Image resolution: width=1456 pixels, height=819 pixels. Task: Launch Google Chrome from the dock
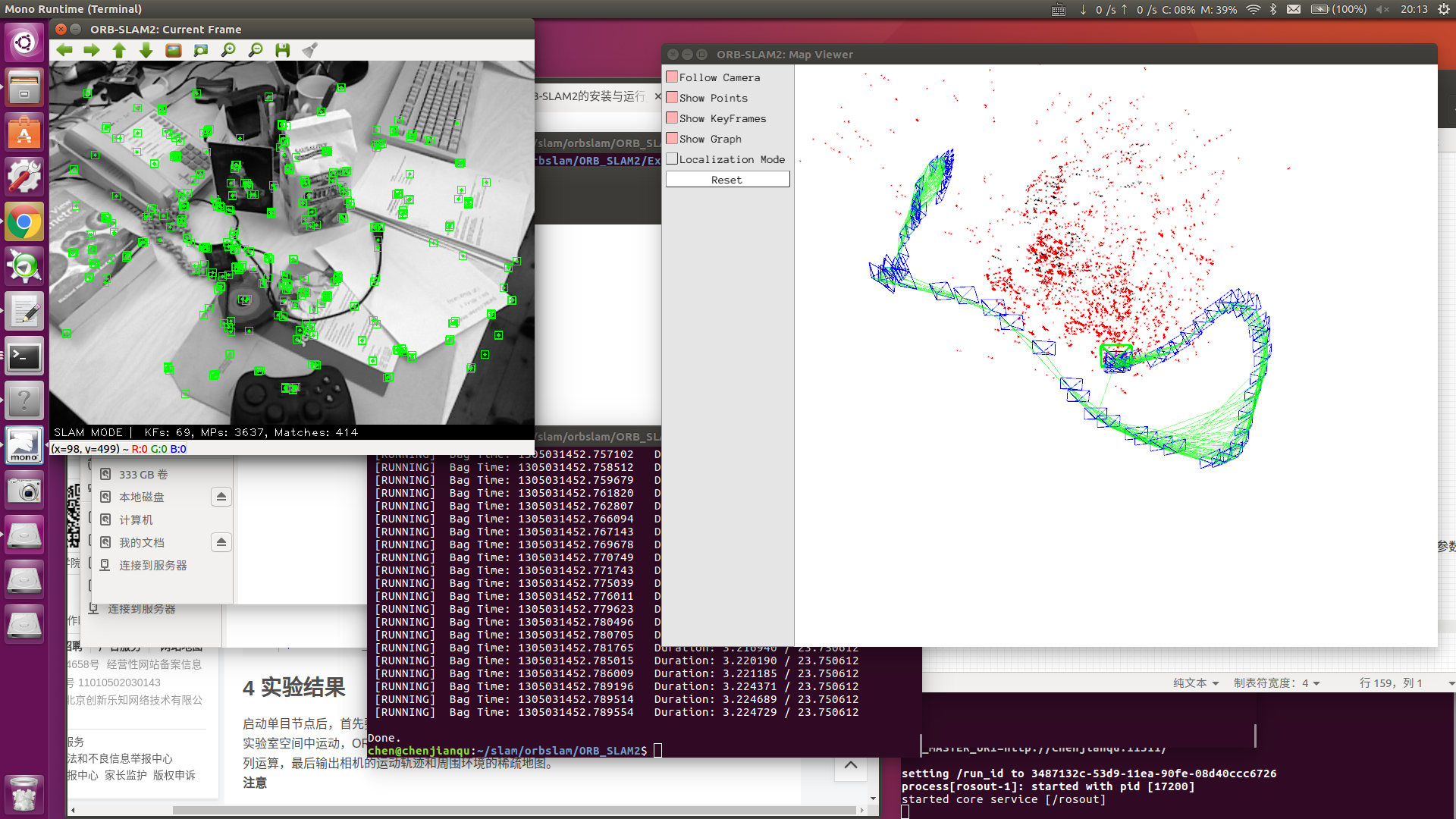coord(24,222)
